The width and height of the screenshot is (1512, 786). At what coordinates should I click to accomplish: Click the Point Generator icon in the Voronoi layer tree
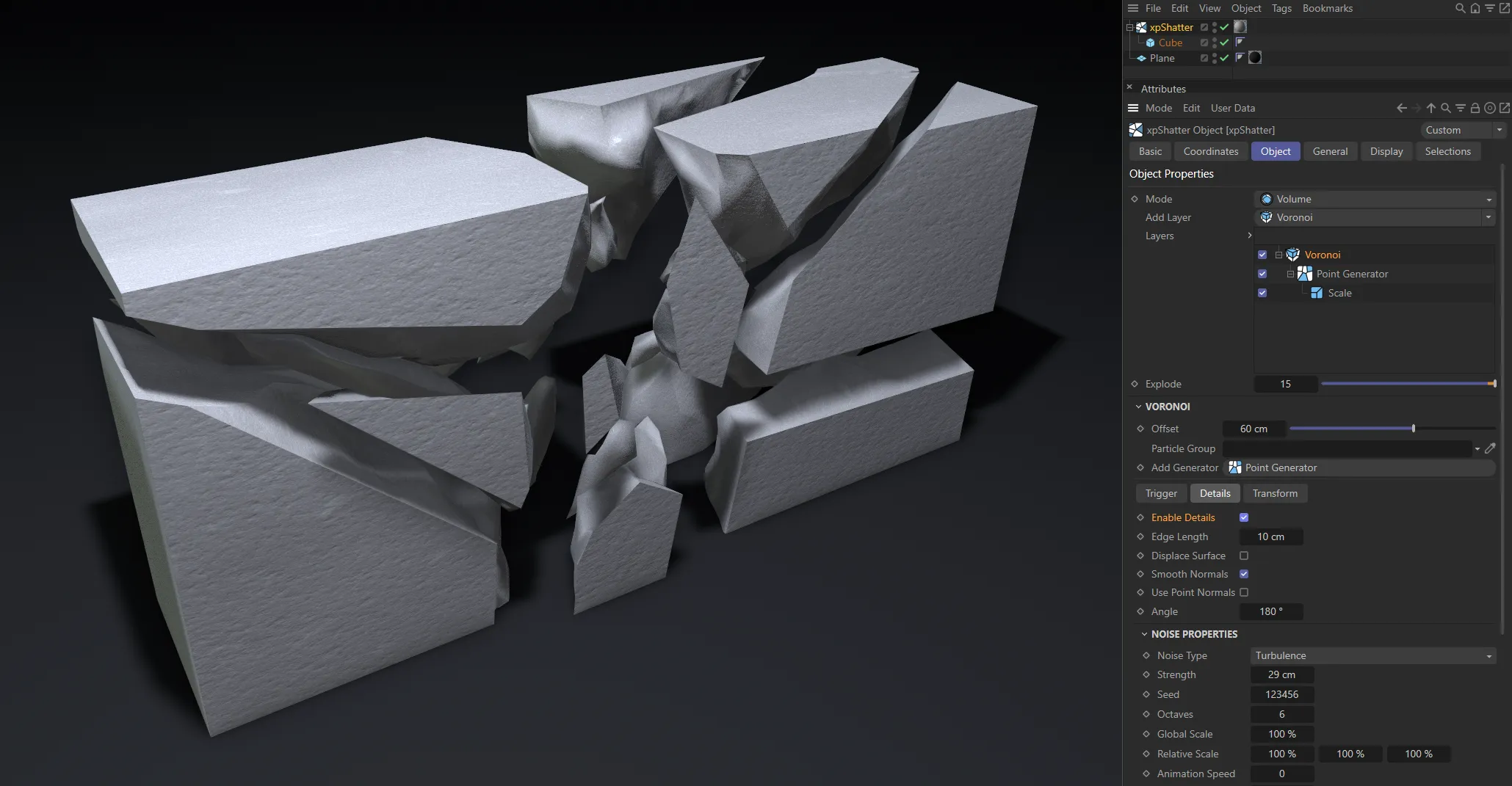[x=1305, y=274]
